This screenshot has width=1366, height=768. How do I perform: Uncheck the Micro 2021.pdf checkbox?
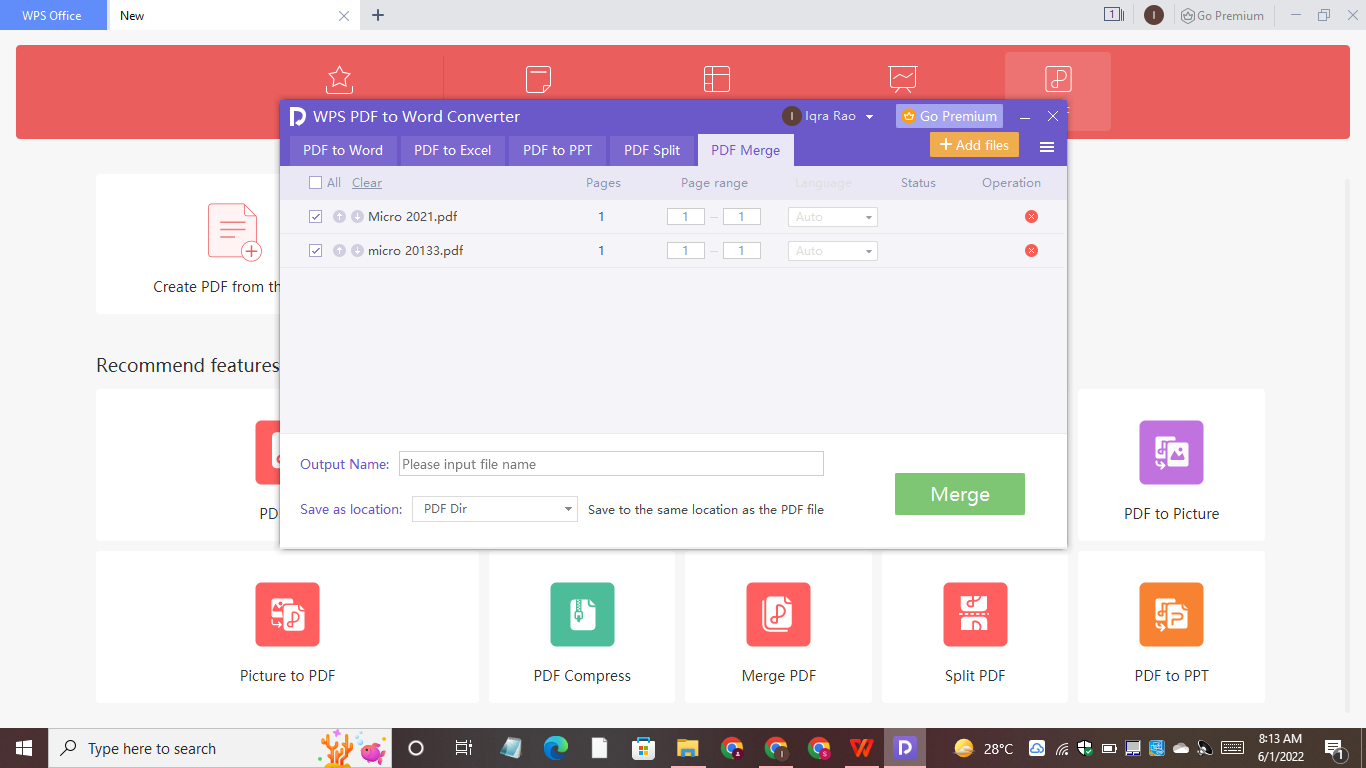pos(316,217)
